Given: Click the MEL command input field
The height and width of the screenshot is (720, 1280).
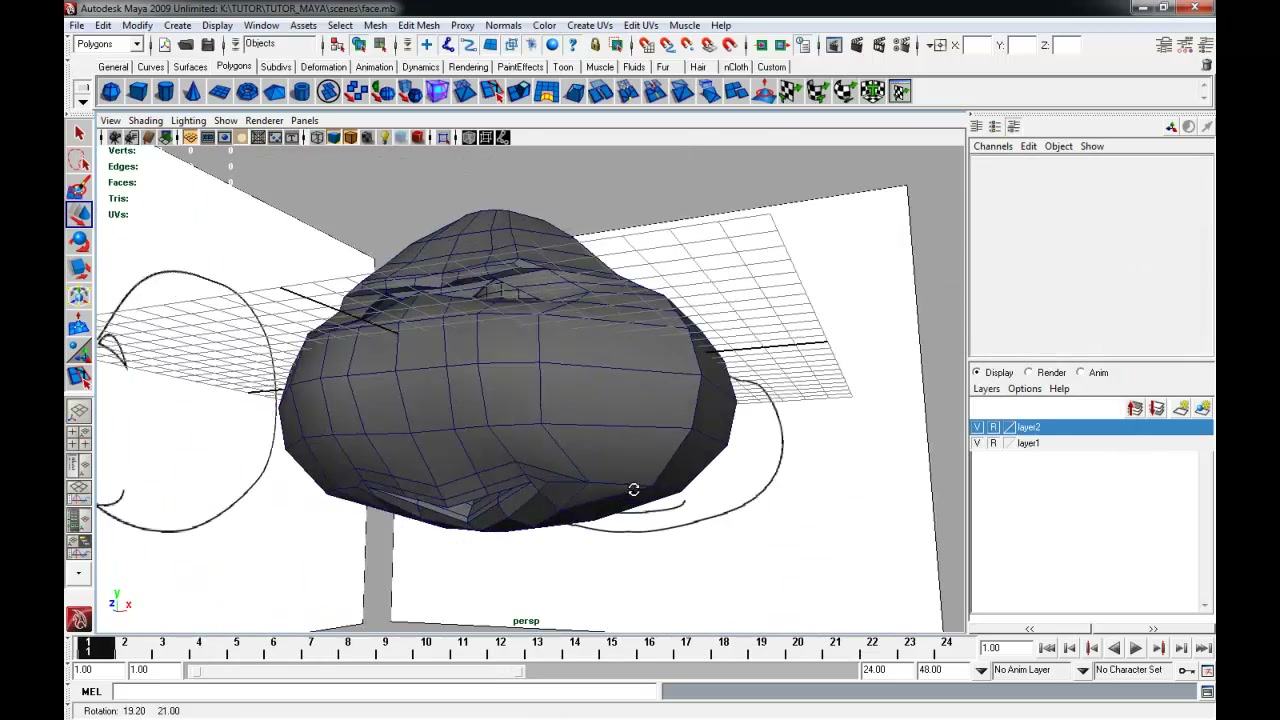Looking at the screenshot, I should pos(384,692).
